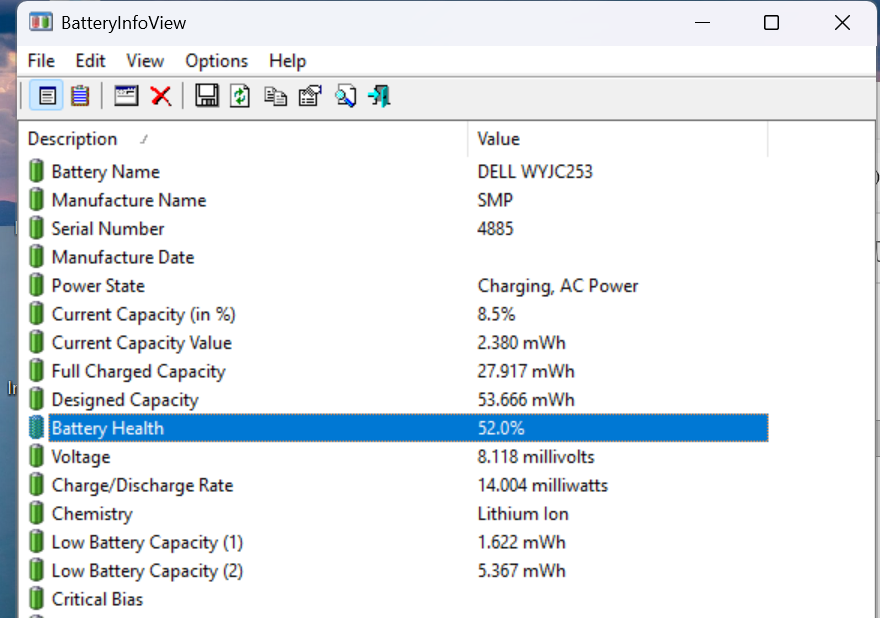The height and width of the screenshot is (618, 880).
Task: Select the Manufacture Name row label
Action: click(129, 200)
